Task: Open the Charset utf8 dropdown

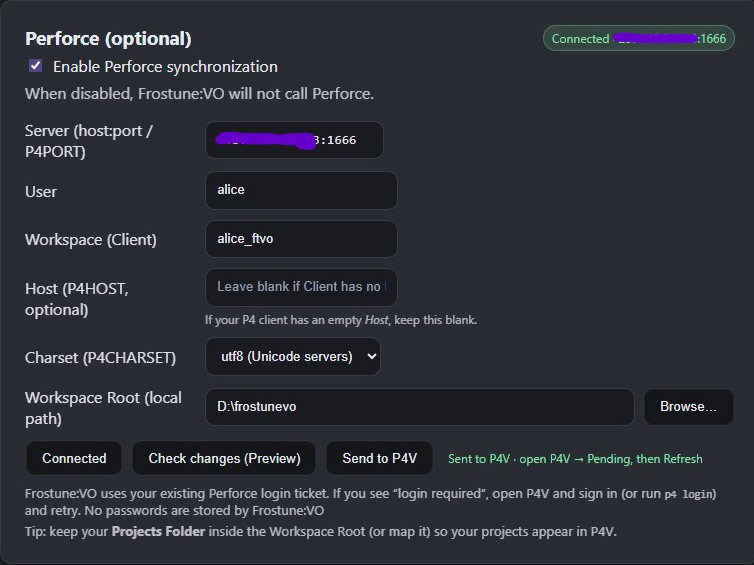Action: click(293, 356)
